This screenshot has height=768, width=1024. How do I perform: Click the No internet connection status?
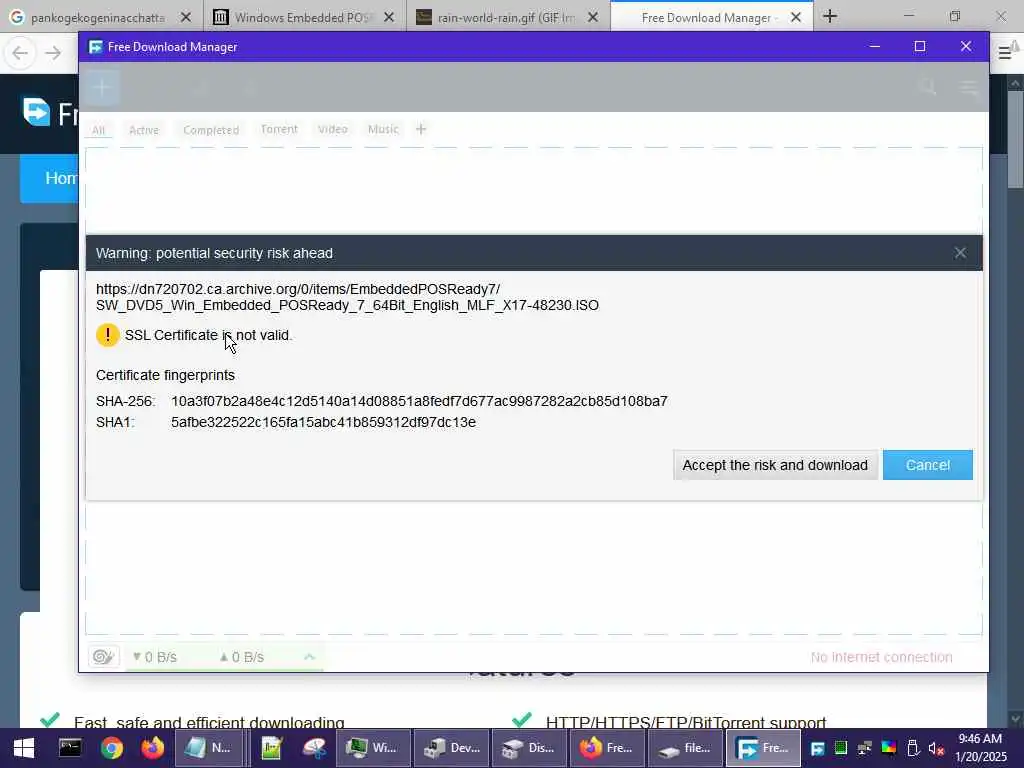coord(882,657)
